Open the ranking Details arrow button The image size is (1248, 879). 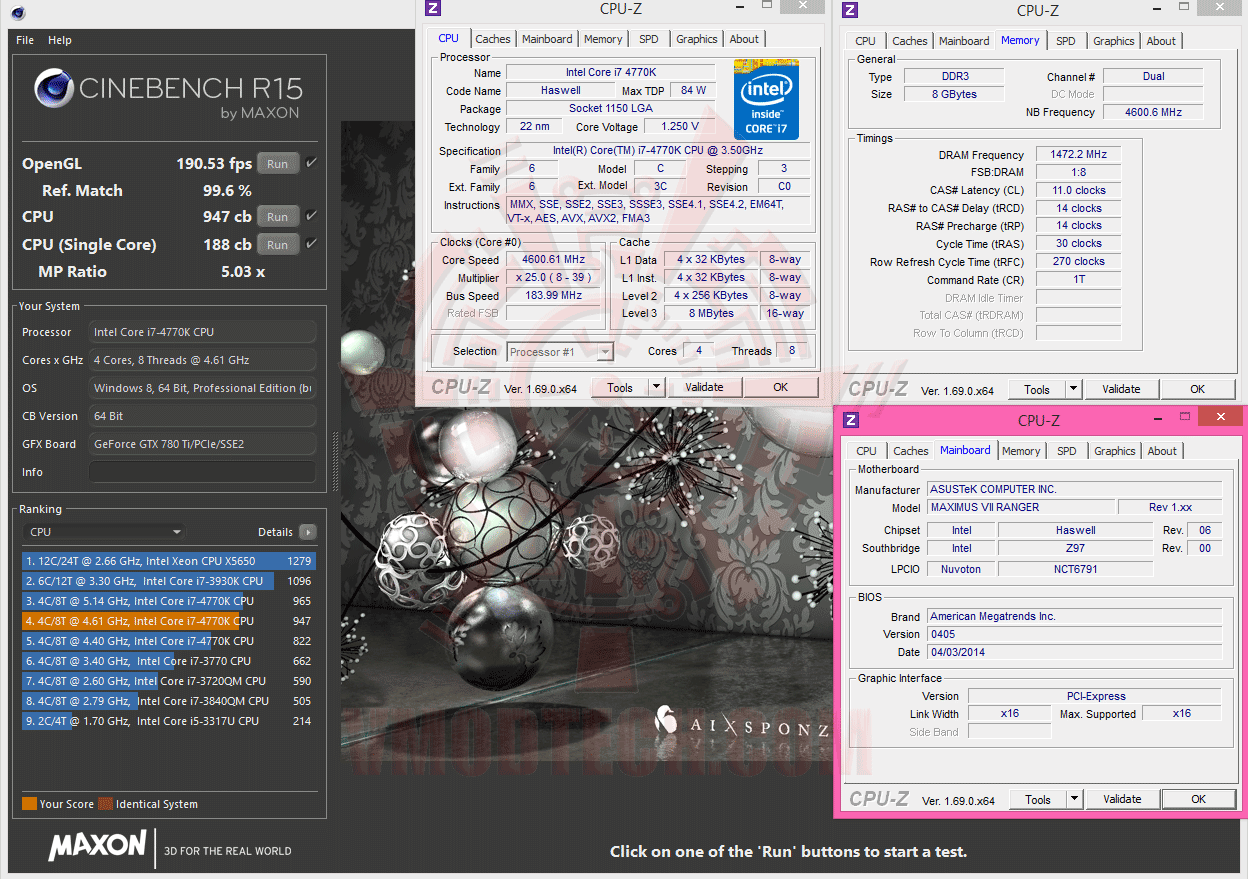[308, 532]
